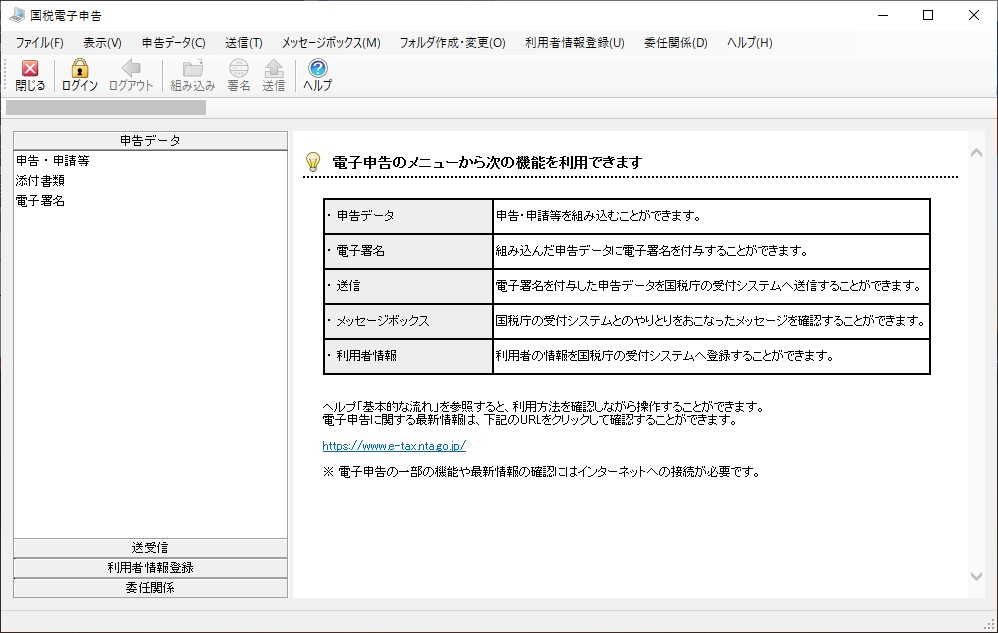
Task: Collapse the 申告データ panel header
Action: [150, 141]
